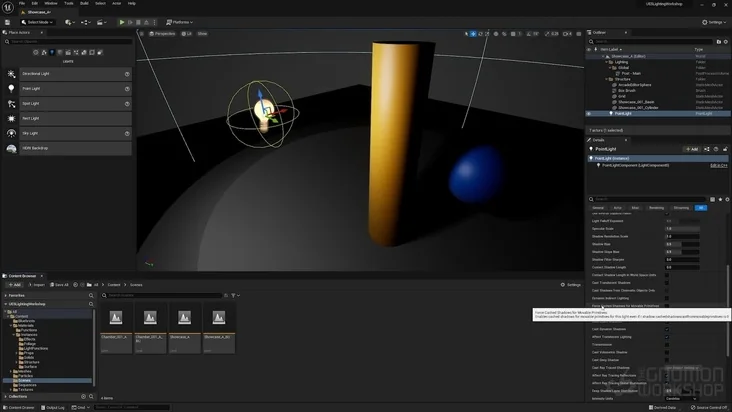The image size is (732, 412).
Task: Click the Add button in the Details panel
Action: point(692,149)
